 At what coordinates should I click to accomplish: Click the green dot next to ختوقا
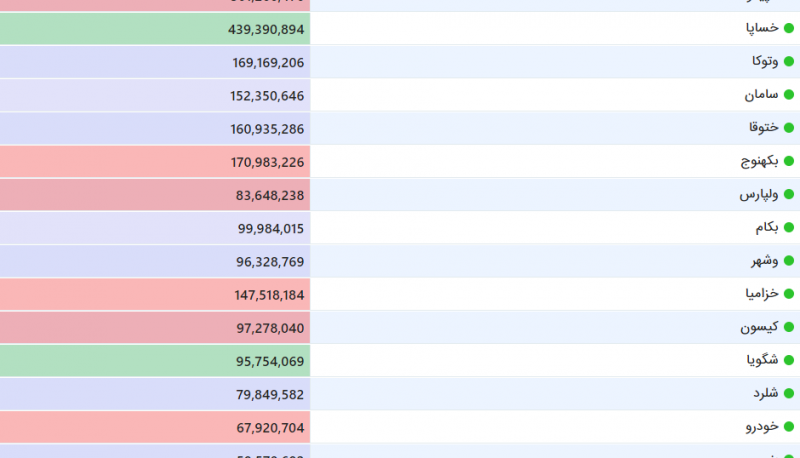click(x=789, y=128)
